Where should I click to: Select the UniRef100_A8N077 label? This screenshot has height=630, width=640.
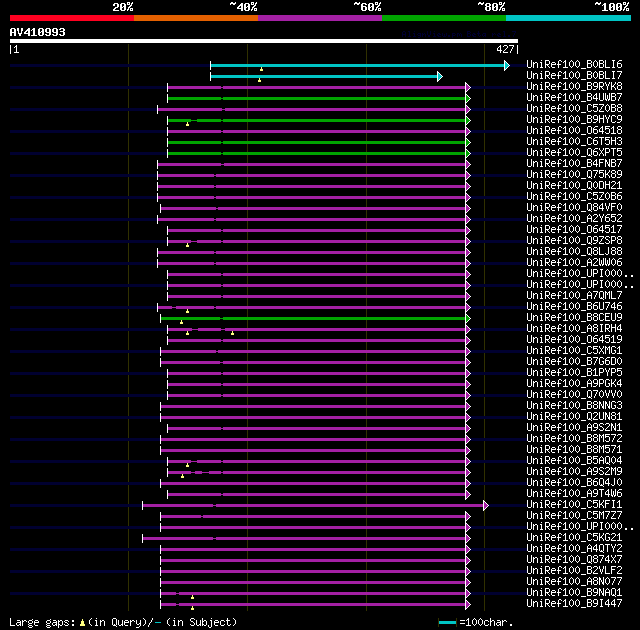pos(574,582)
